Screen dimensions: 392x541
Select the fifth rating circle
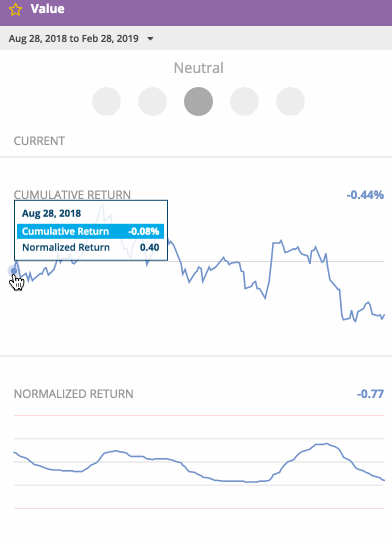pyautogui.click(x=291, y=101)
